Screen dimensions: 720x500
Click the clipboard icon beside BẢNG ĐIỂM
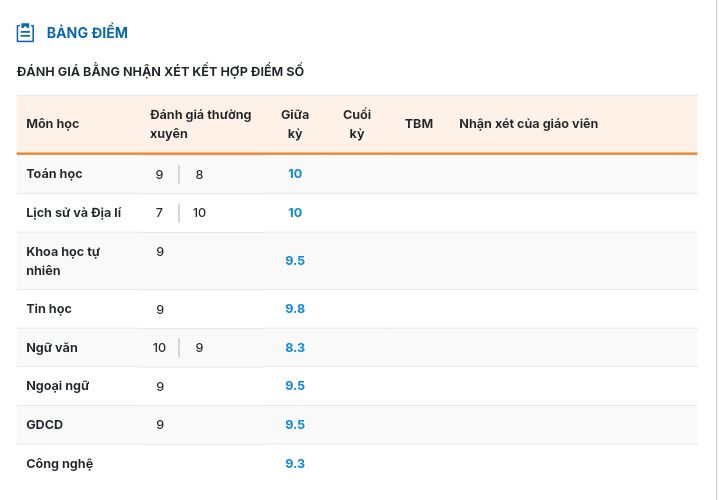pos(26,33)
